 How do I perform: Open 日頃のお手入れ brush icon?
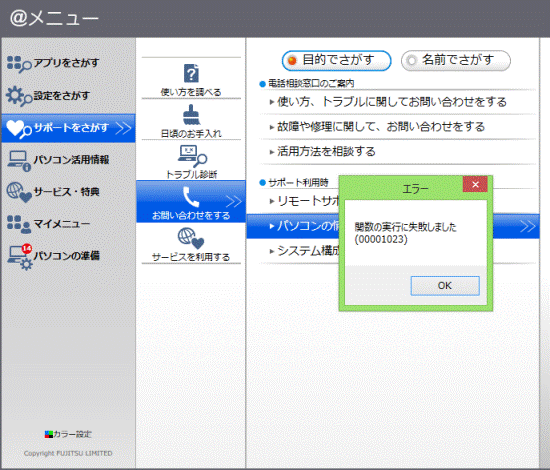[192, 115]
